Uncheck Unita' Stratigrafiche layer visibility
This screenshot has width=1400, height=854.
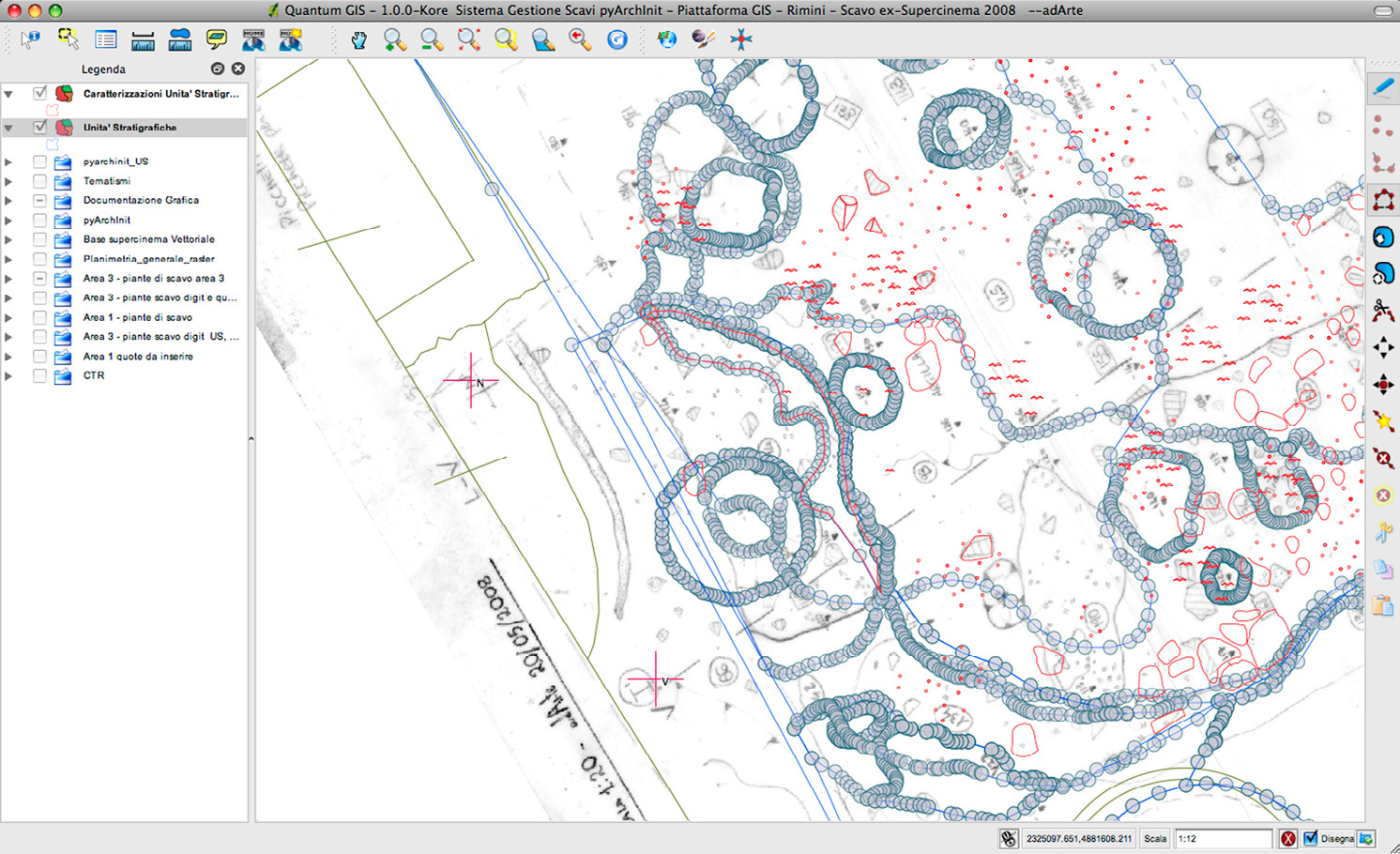pyautogui.click(x=39, y=127)
